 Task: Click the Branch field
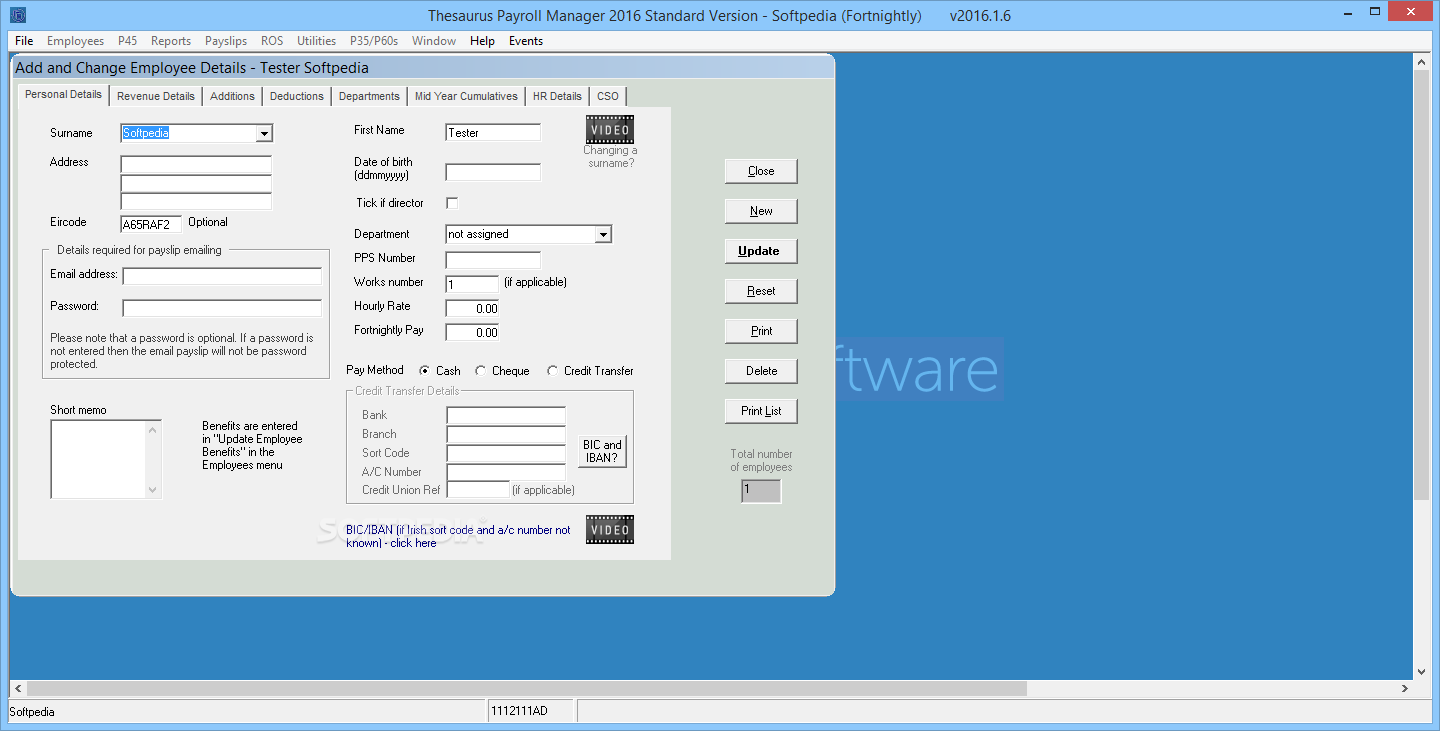click(506, 434)
